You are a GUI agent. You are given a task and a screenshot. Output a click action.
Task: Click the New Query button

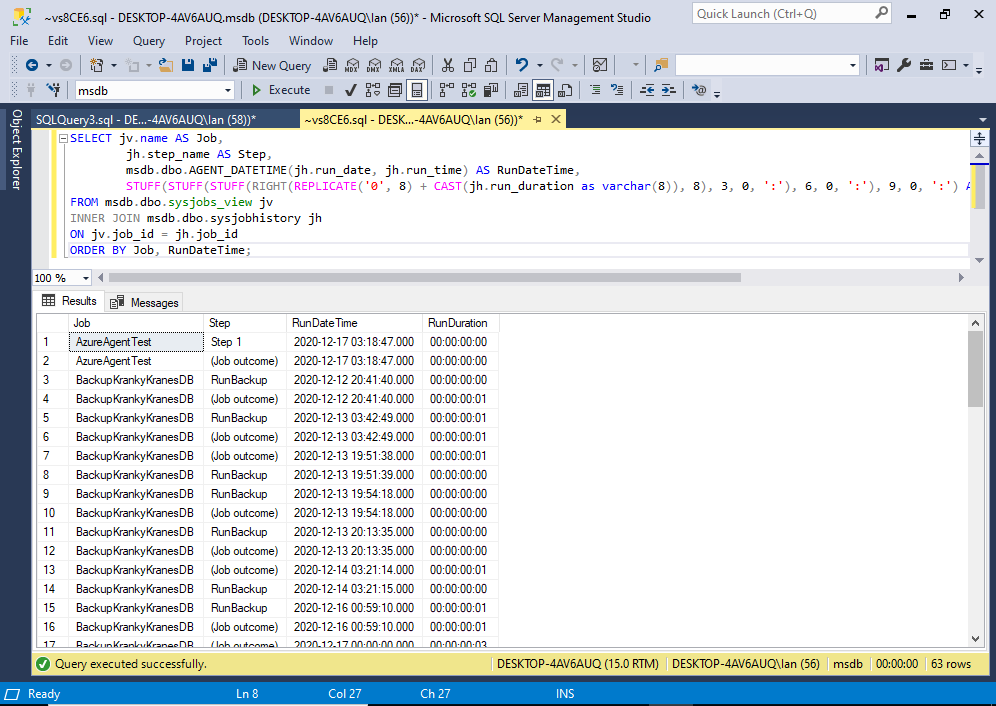272,65
